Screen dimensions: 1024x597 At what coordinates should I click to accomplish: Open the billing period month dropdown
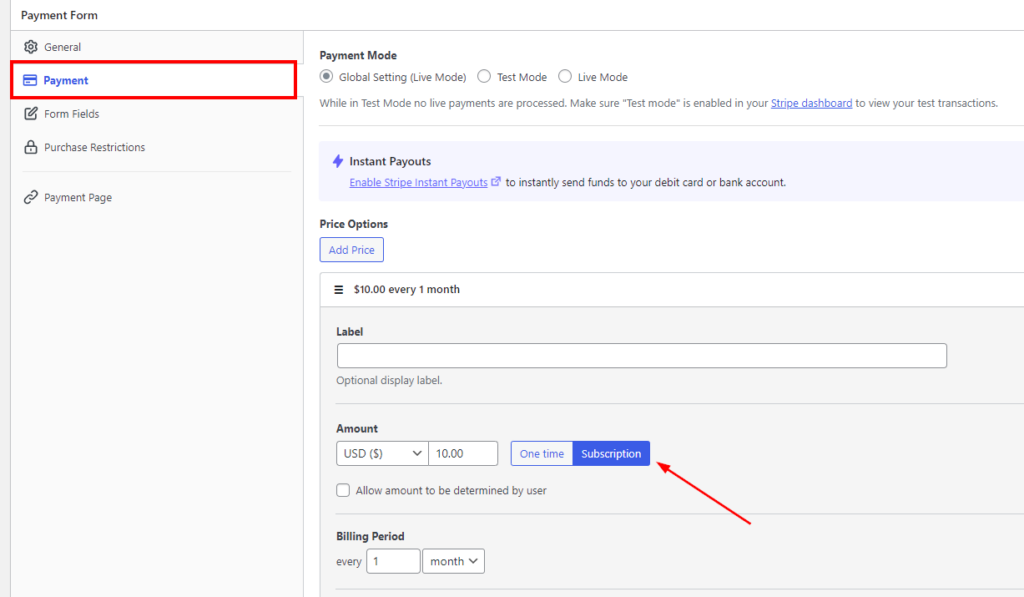click(x=453, y=562)
